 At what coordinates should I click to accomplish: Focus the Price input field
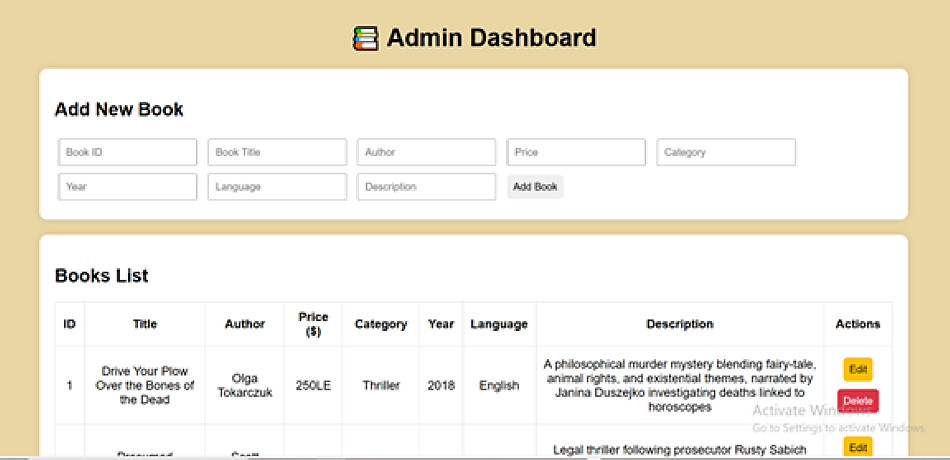point(576,152)
